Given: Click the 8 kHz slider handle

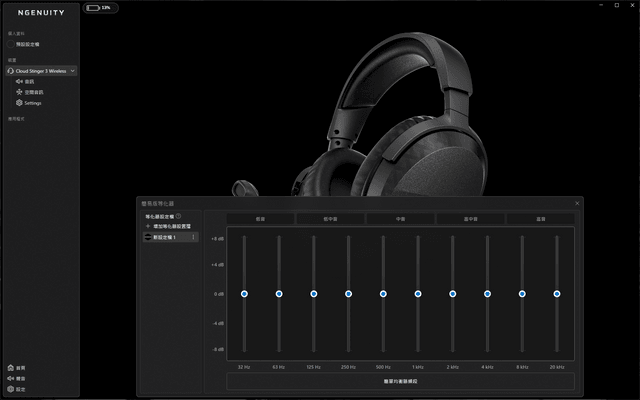Looking at the screenshot, I should tap(522, 294).
